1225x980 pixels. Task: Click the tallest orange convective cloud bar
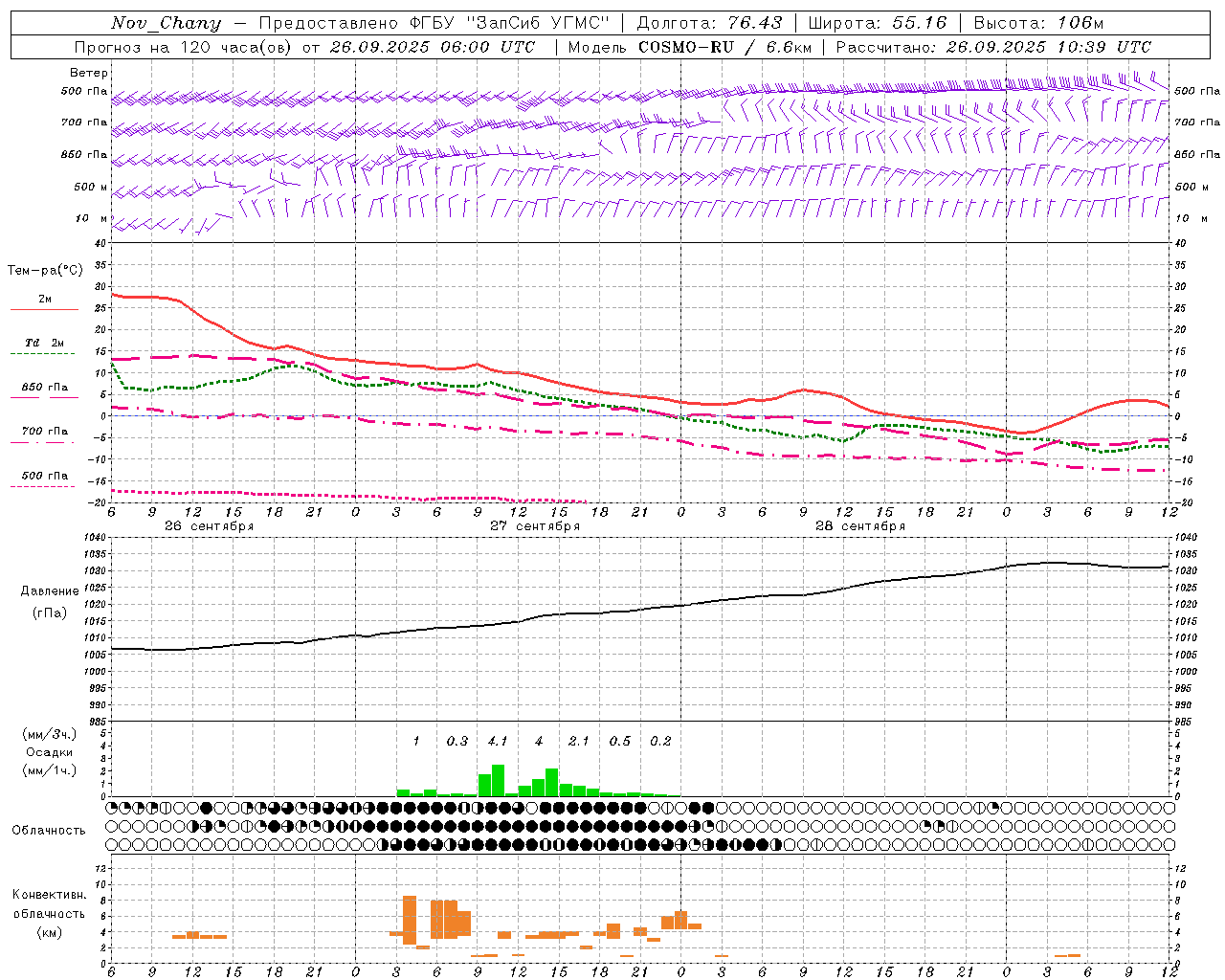tap(410, 920)
